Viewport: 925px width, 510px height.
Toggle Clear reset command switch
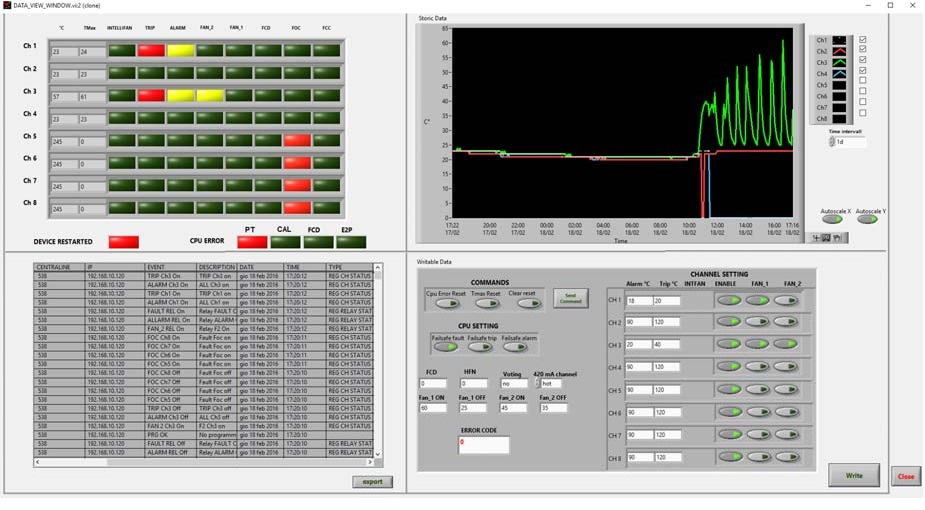tap(528, 304)
